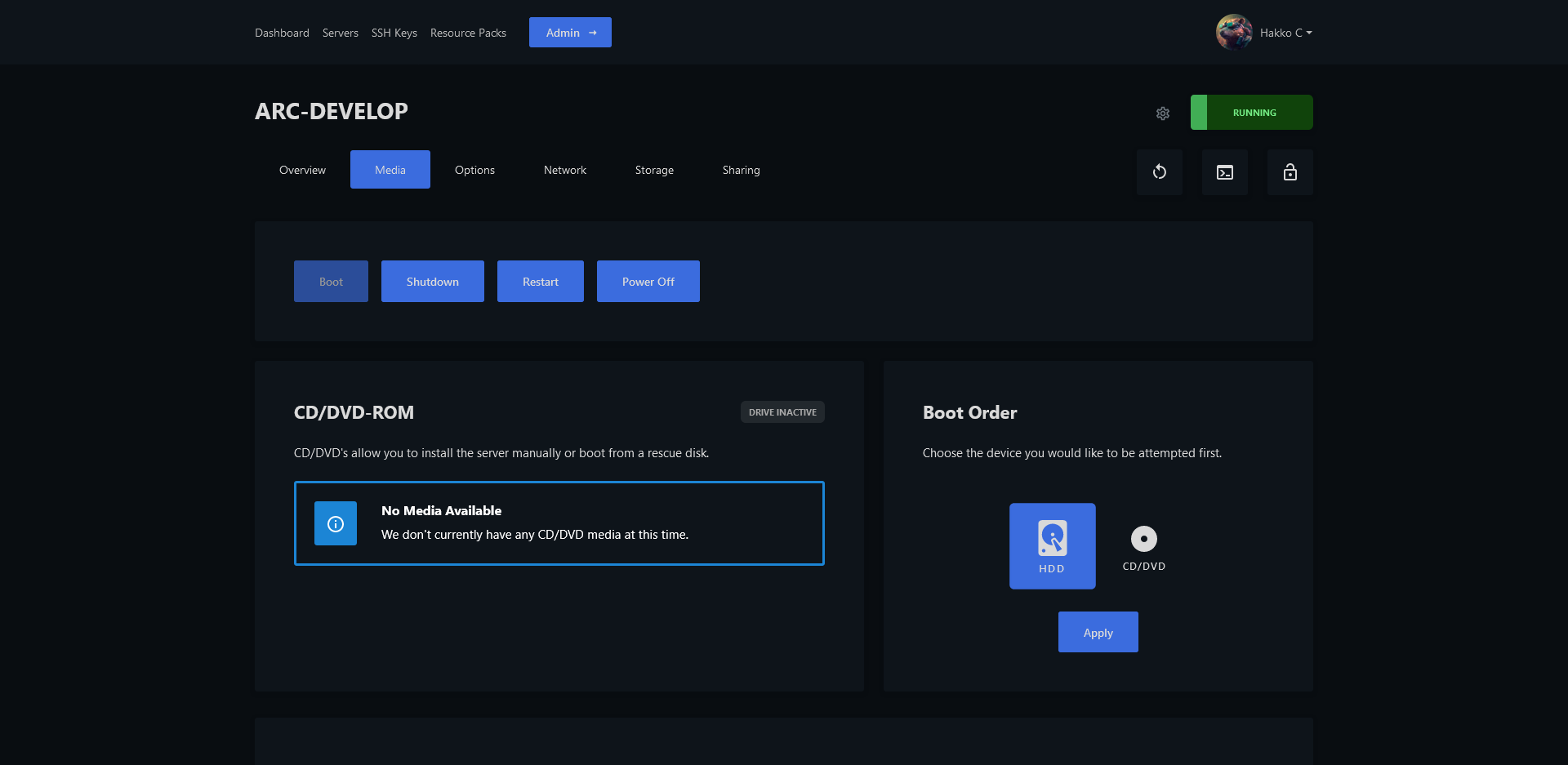Click the Power Off button

click(648, 282)
